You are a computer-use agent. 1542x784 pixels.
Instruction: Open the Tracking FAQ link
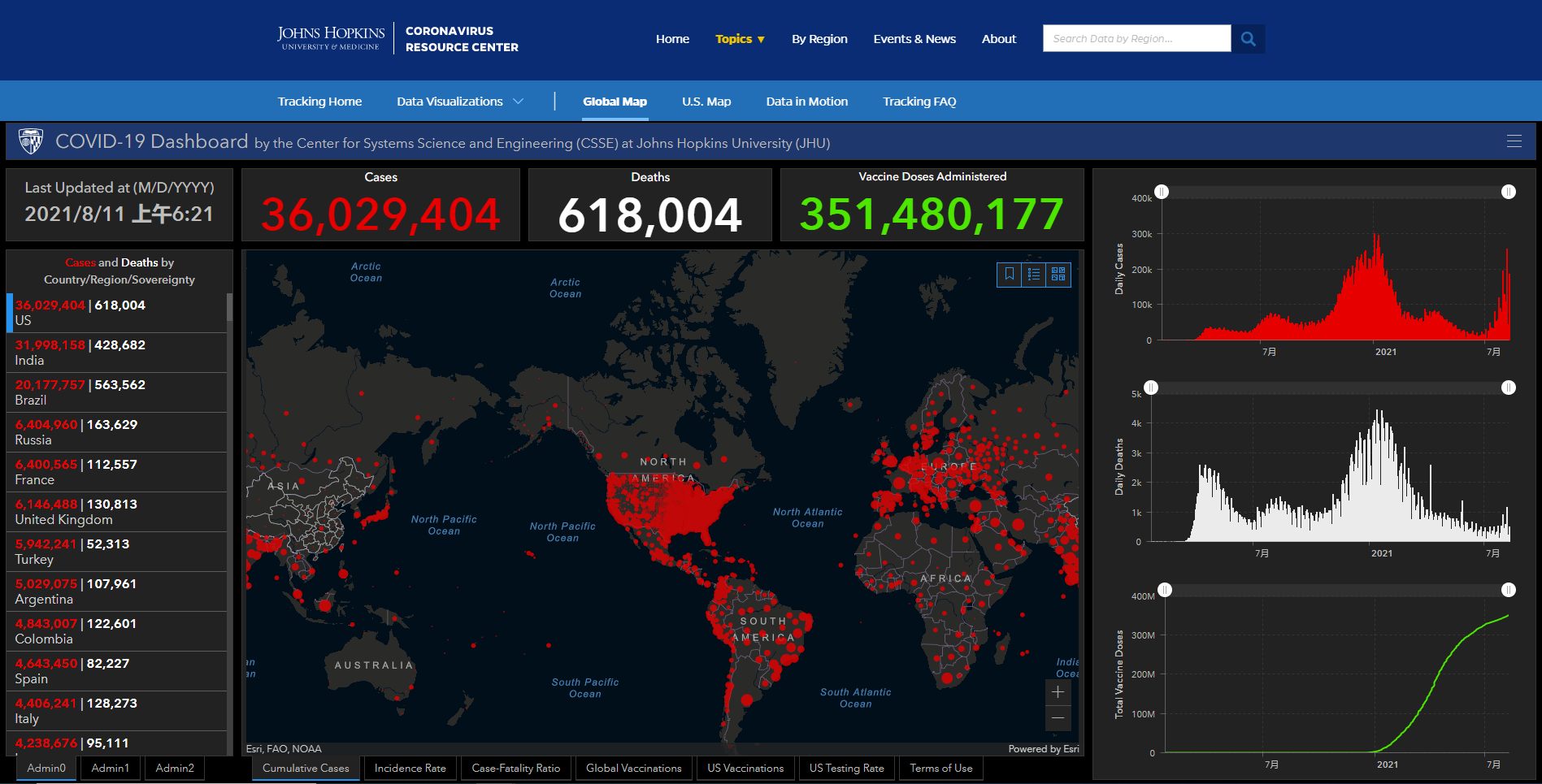tap(919, 102)
